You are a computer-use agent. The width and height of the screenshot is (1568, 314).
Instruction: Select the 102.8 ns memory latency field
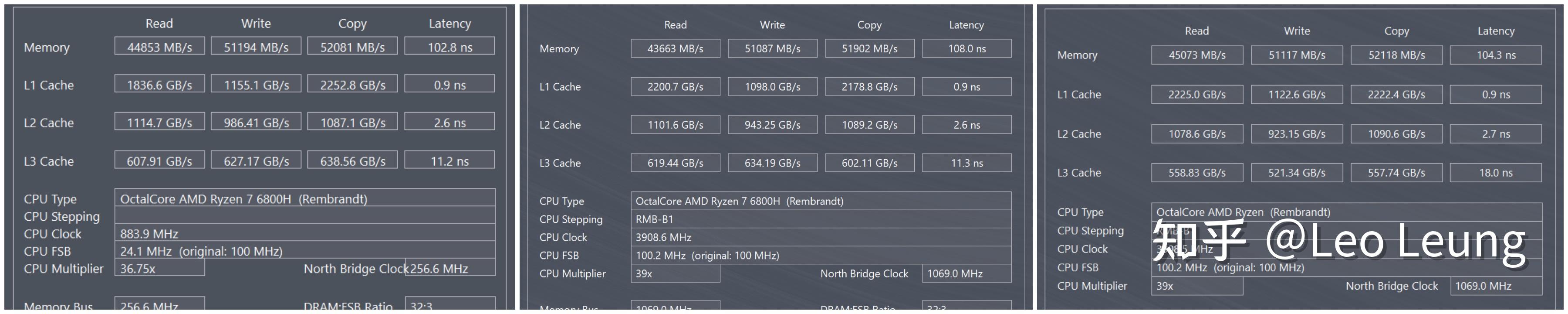coord(449,47)
